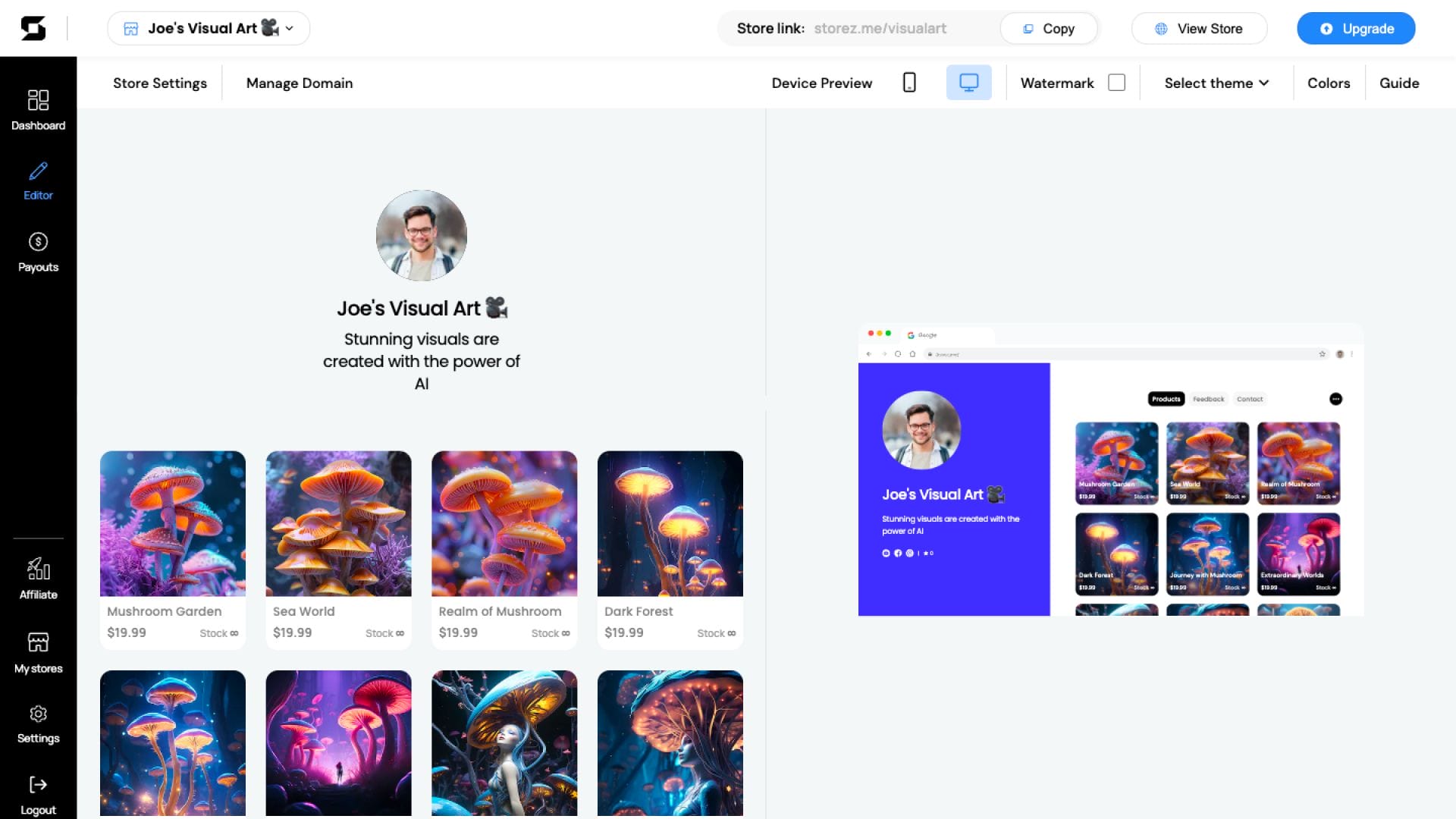Select the Mushroom Garden product thumbnail
This screenshot has width=1456, height=819.
[173, 523]
